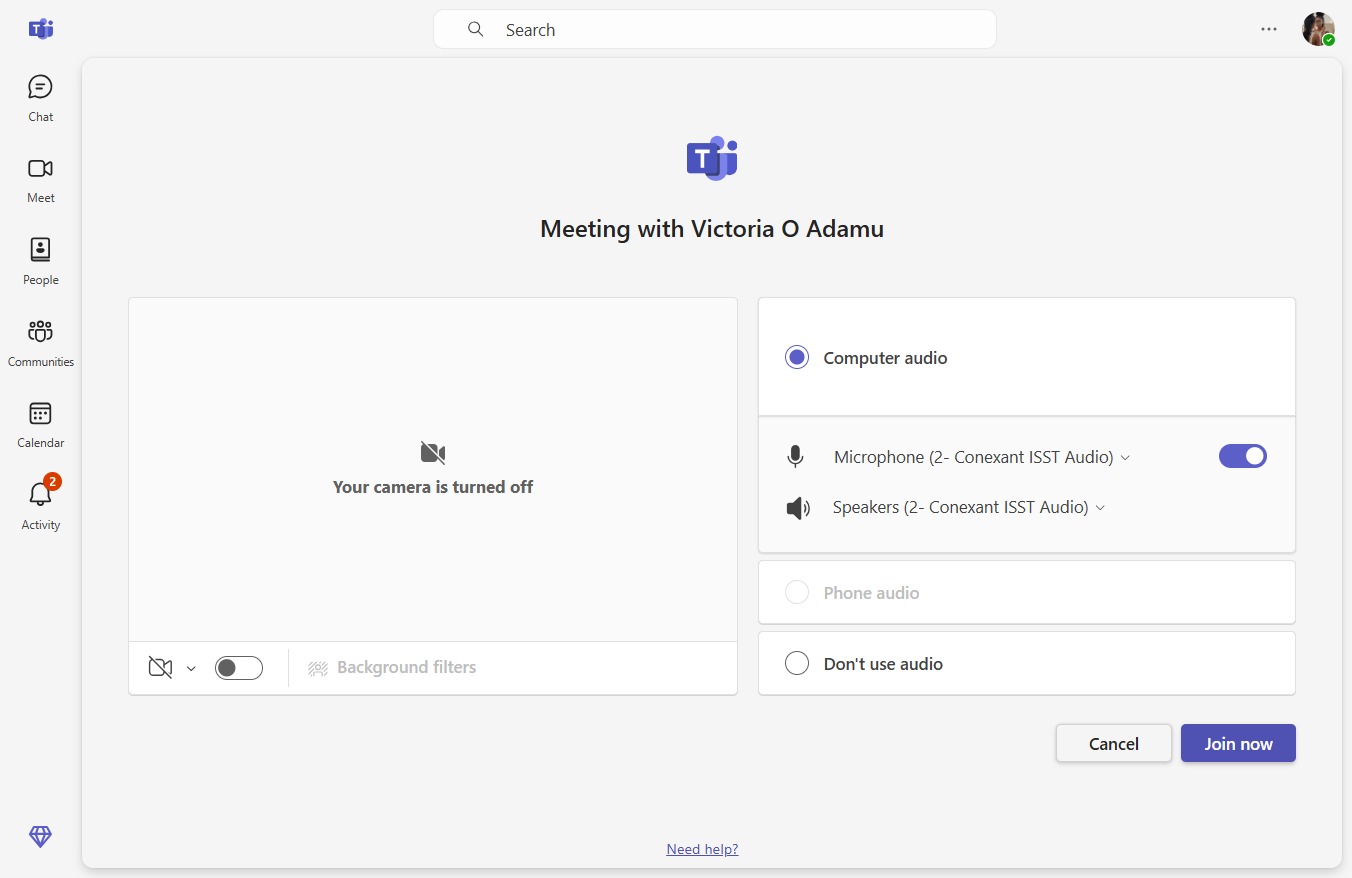
Task: Open the People contacts section
Action: 41,261
